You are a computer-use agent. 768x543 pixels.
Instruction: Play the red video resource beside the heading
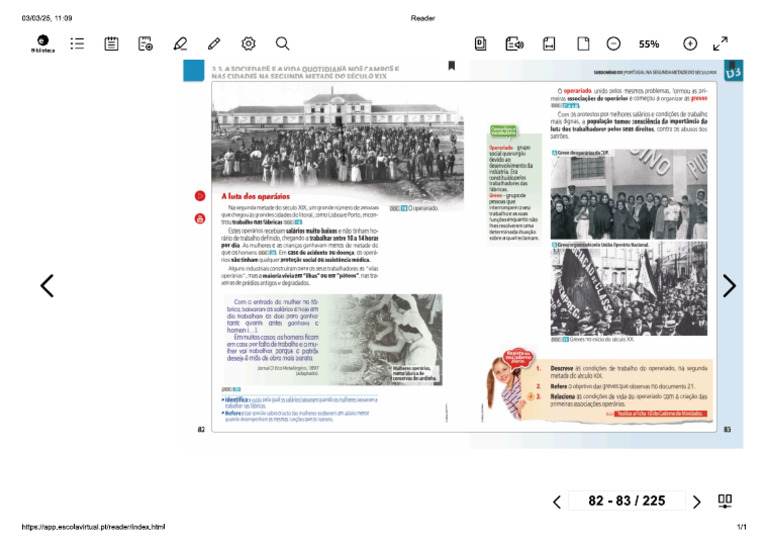pyautogui.click(x=200, y=196)
